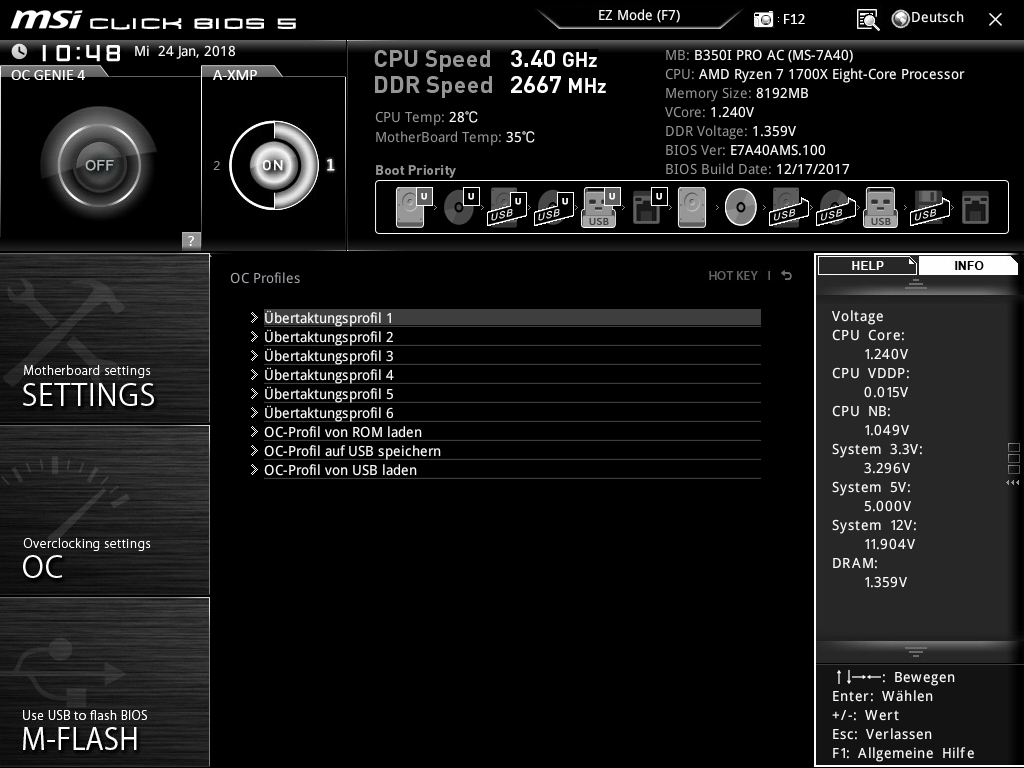Open the SETTINGS motherboard settings section
The width and height of the screenshot is (1024, 768).
click(x=104, y=338)
